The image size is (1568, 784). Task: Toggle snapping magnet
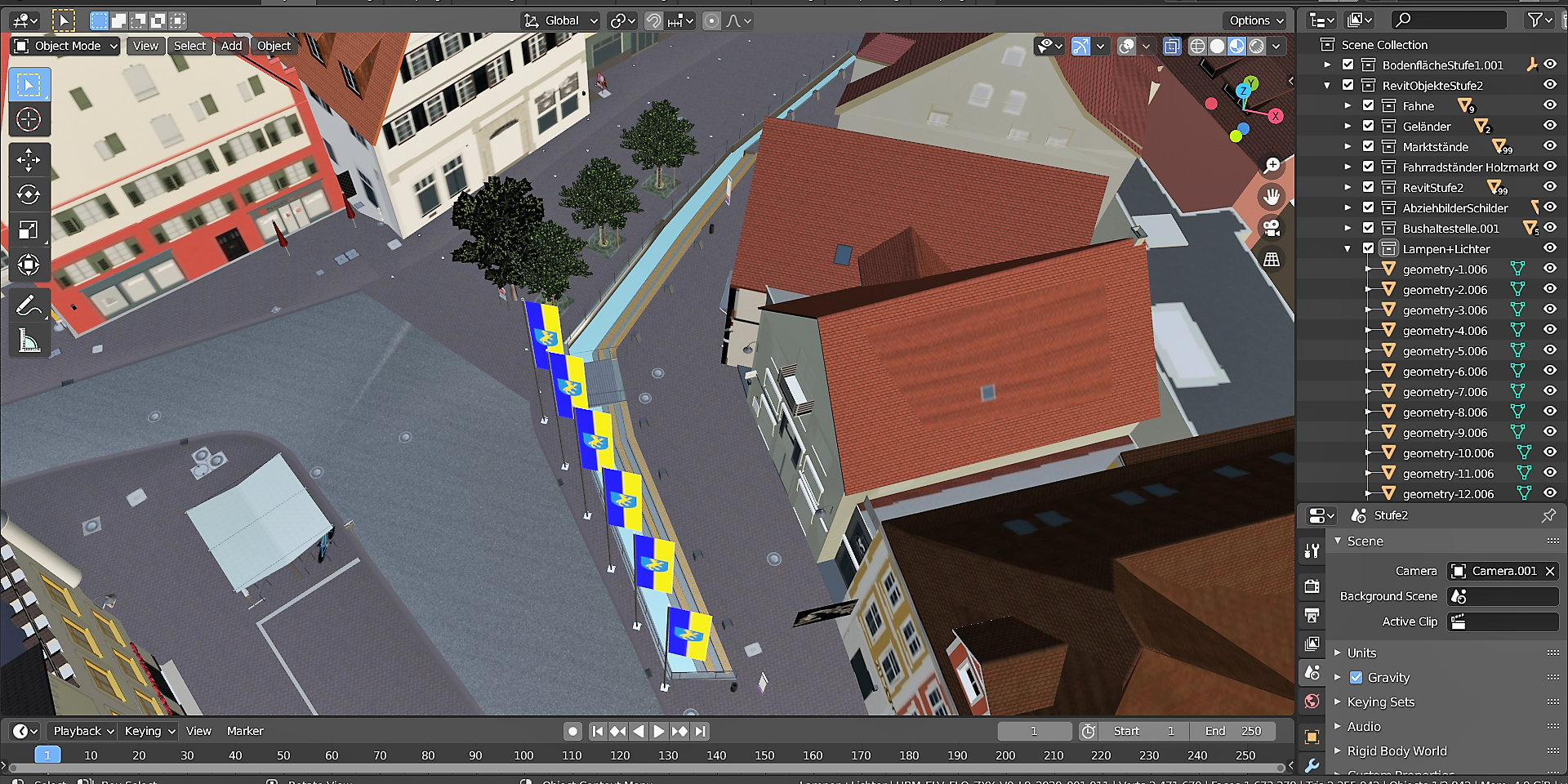click(x=653, y=20)
